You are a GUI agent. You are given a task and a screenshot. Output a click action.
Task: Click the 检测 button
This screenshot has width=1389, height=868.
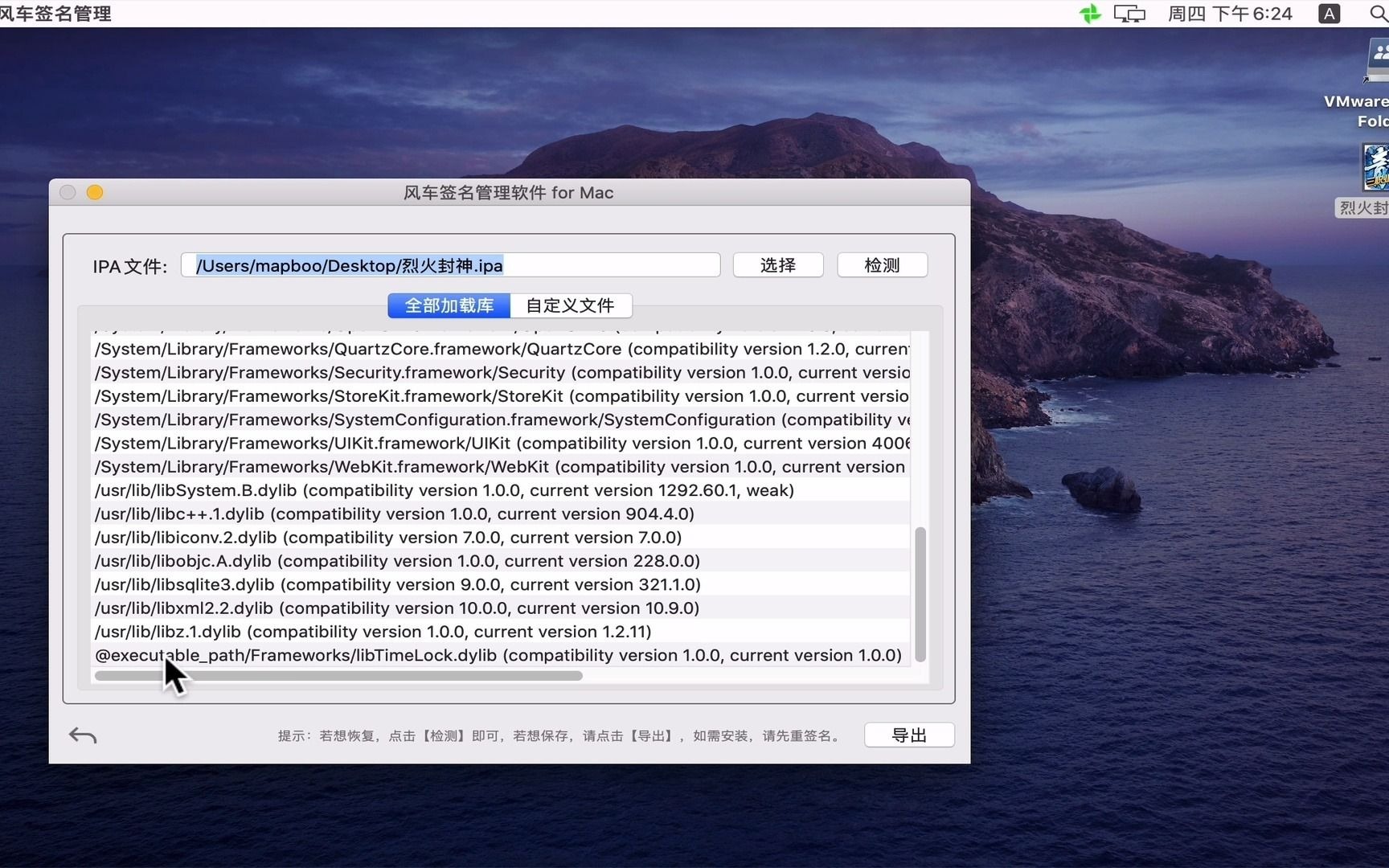[x=882, y=265]
